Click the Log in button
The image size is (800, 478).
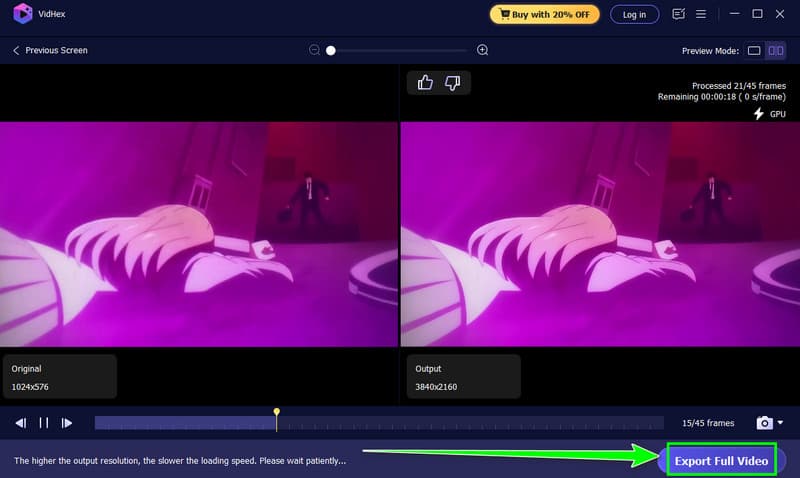click(x=634, y=14)
